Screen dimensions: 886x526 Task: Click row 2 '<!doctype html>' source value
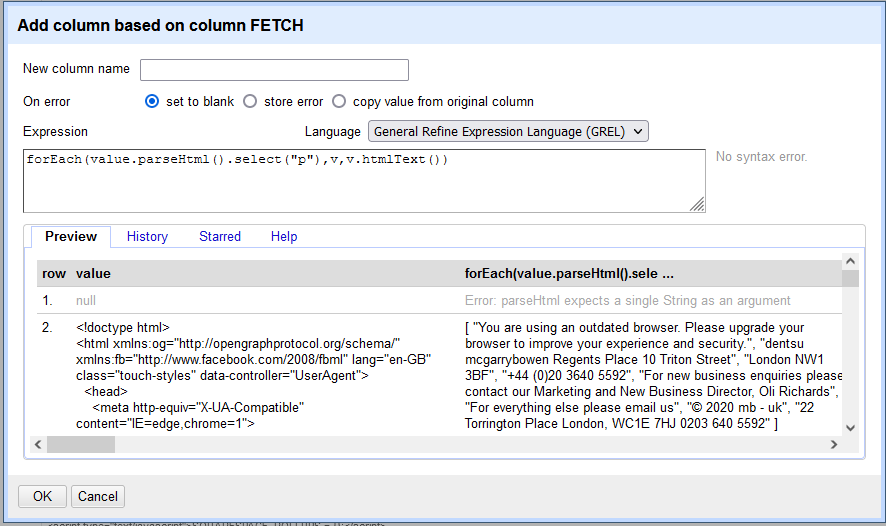(x=254, y=375)
